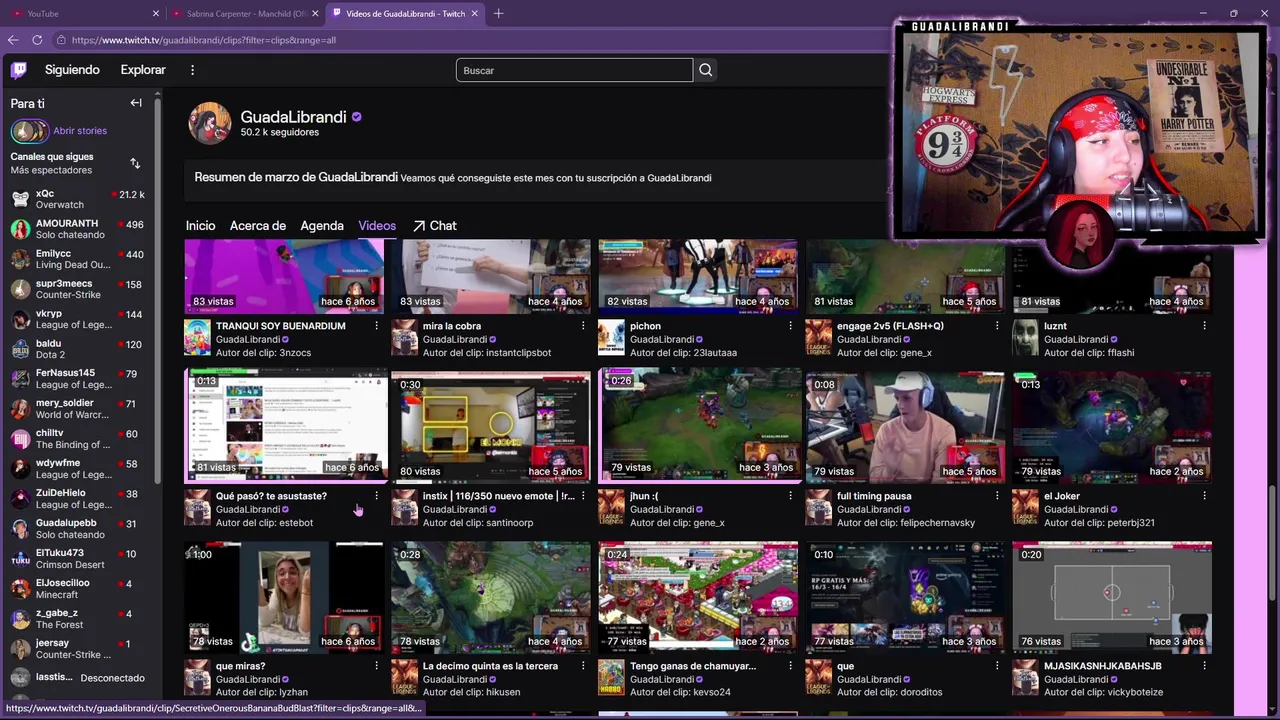Image resolution: width=1280 pixels, height=720 pixels.
Task: Play clip thumbnail Qué pasó? te asustaste?
Action: point(284,425)
